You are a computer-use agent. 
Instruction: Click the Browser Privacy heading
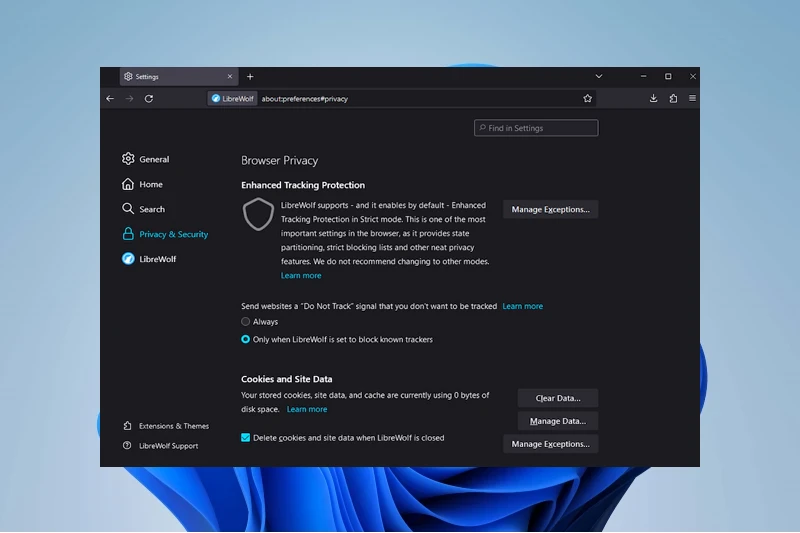tap(280, 161)
